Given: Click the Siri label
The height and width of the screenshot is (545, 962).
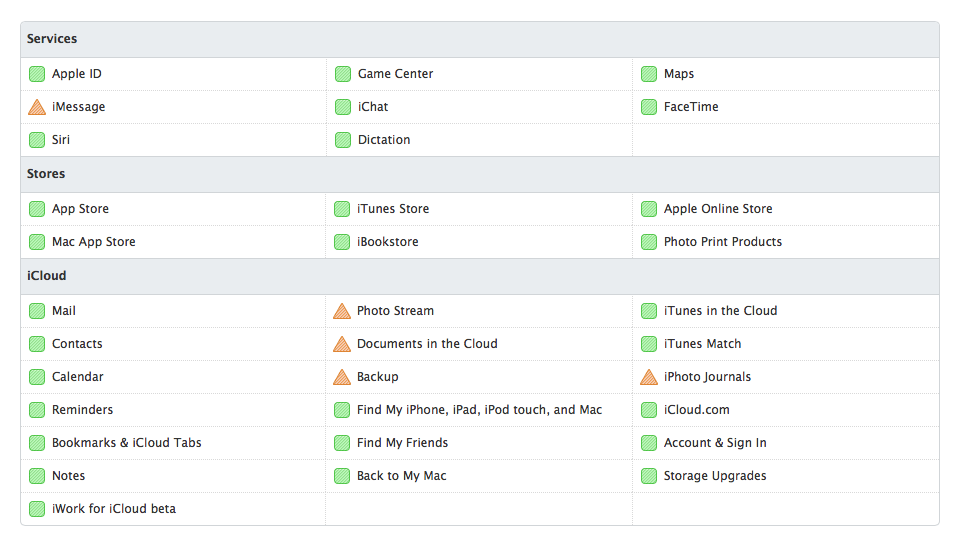Looking at the screenshot, I should point(61,139).
